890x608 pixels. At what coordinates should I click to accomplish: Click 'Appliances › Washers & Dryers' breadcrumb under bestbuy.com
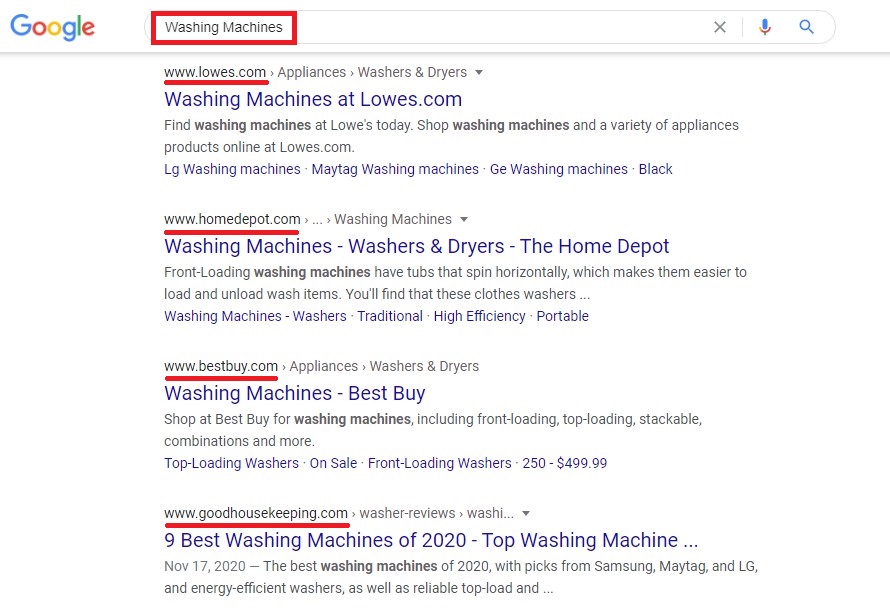click(x=384, y=366)
